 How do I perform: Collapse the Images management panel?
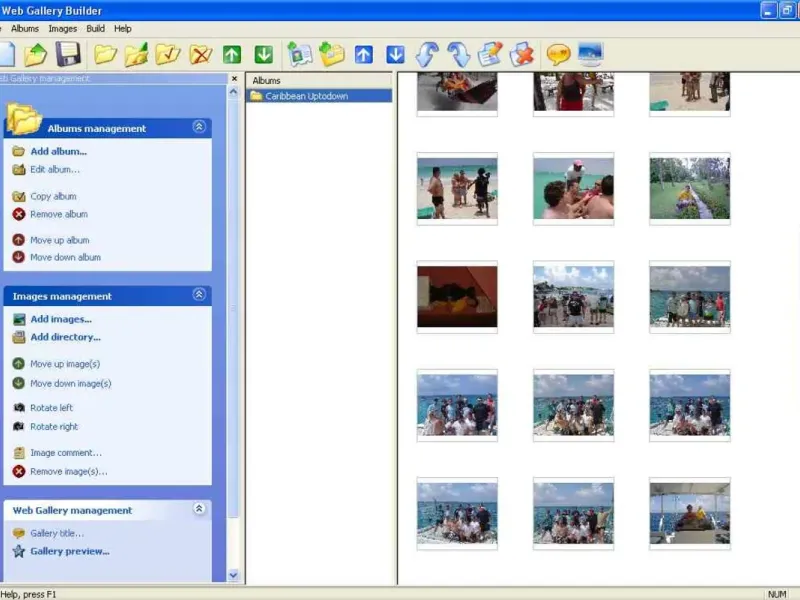click(199, 295)
